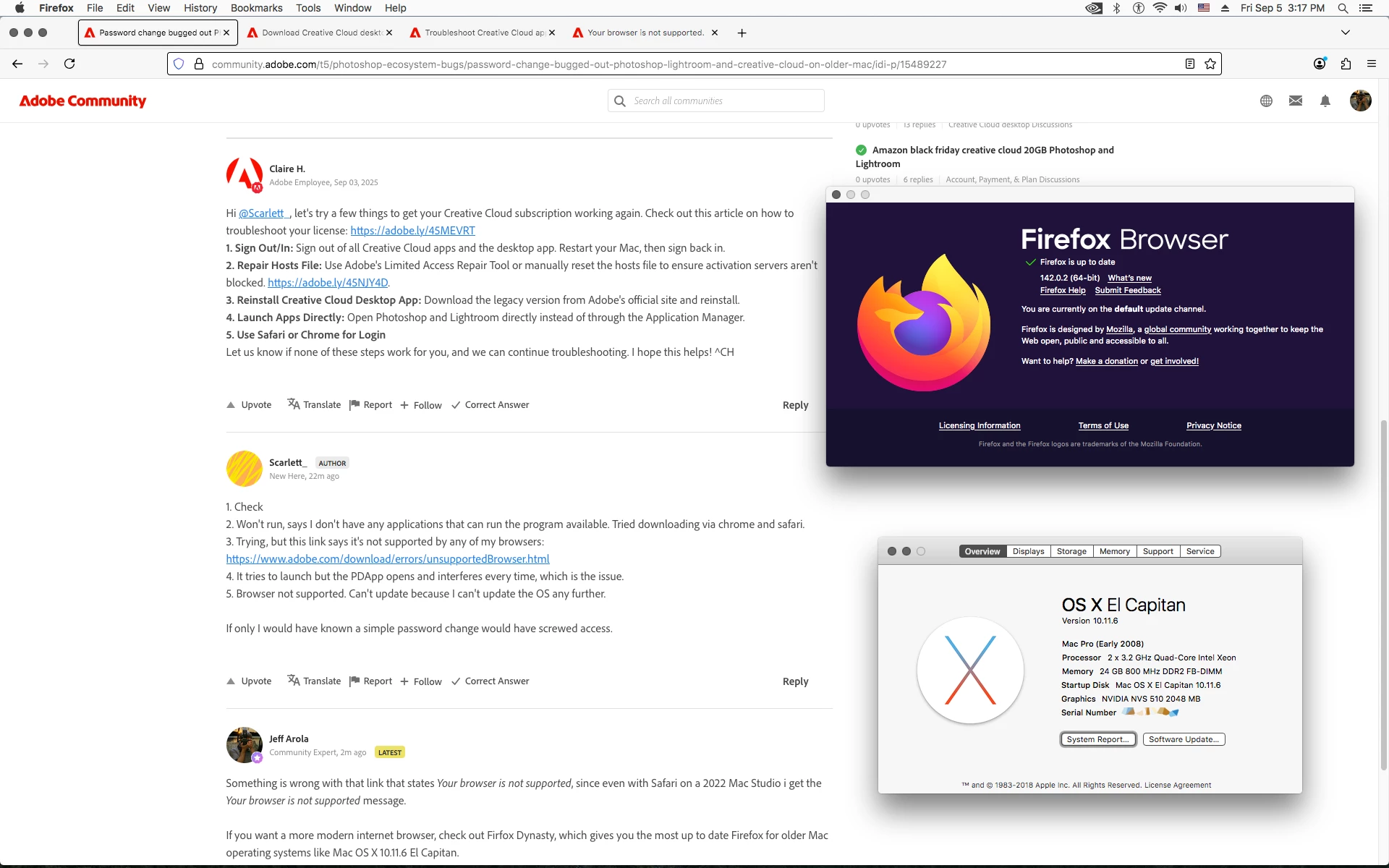
Task: Click the browser reload page icon
Action: tap(69, 64)
